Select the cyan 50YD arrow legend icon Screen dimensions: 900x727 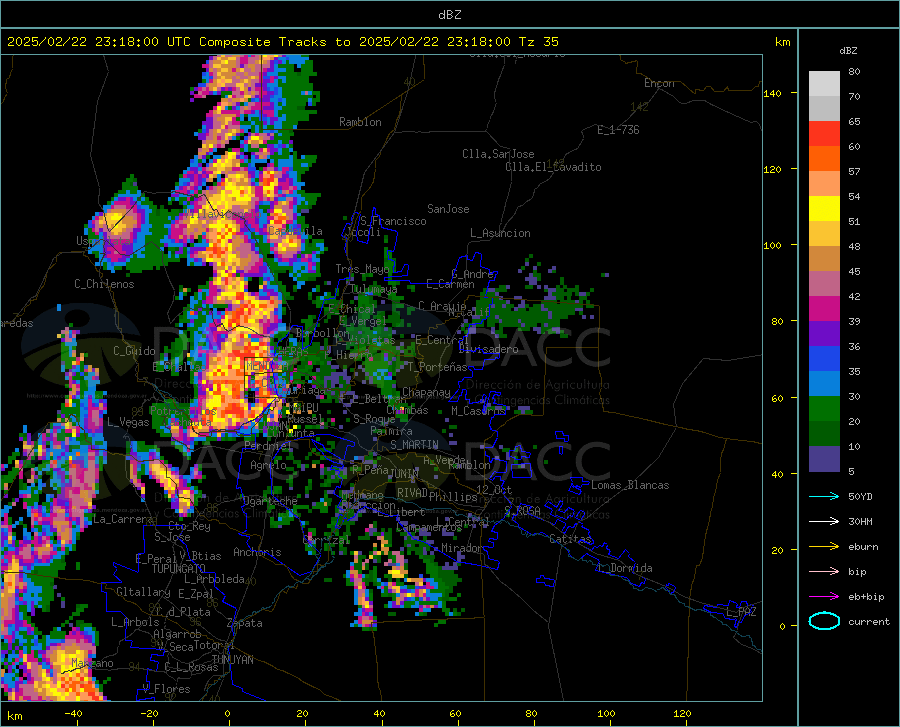click(824, 496)
